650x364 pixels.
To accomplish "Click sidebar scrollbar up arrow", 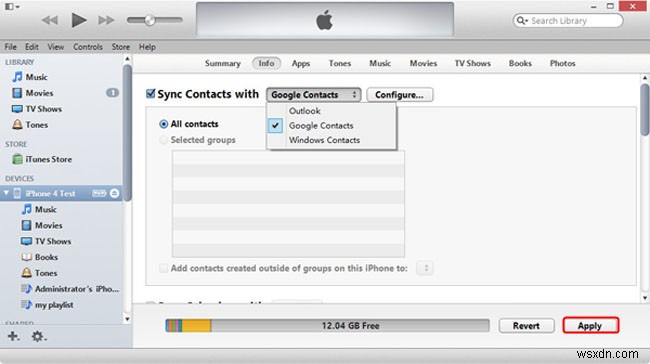I will (x=127, y=59).
